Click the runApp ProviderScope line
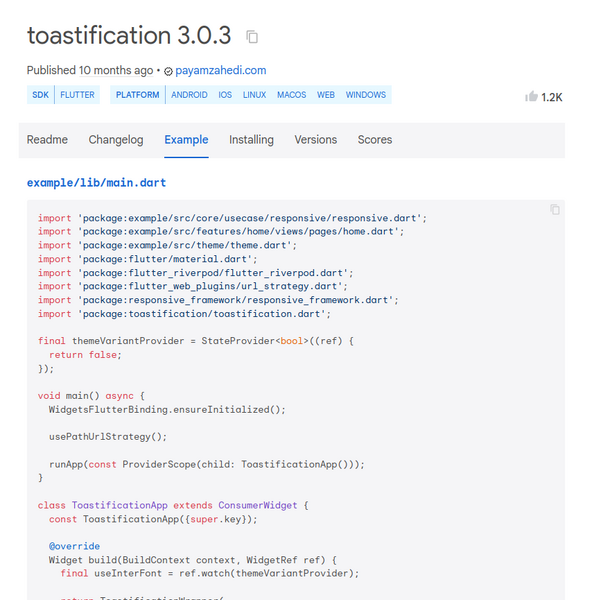This screenshot has height=600, width=601. point(207,465)
